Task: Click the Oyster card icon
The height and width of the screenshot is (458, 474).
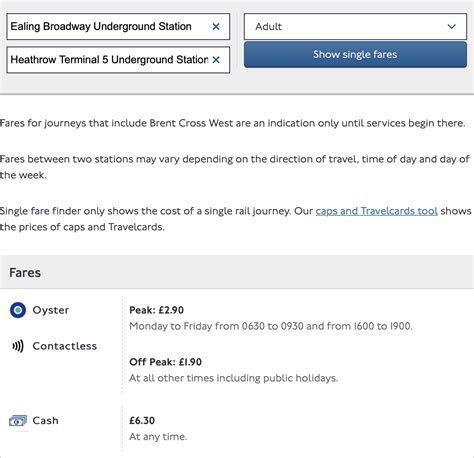Action: tap(18, 310)
